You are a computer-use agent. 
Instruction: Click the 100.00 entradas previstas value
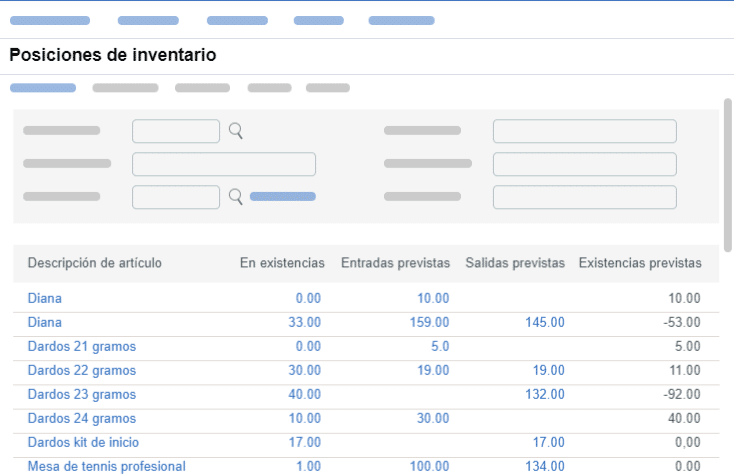(x=430, y=466)
